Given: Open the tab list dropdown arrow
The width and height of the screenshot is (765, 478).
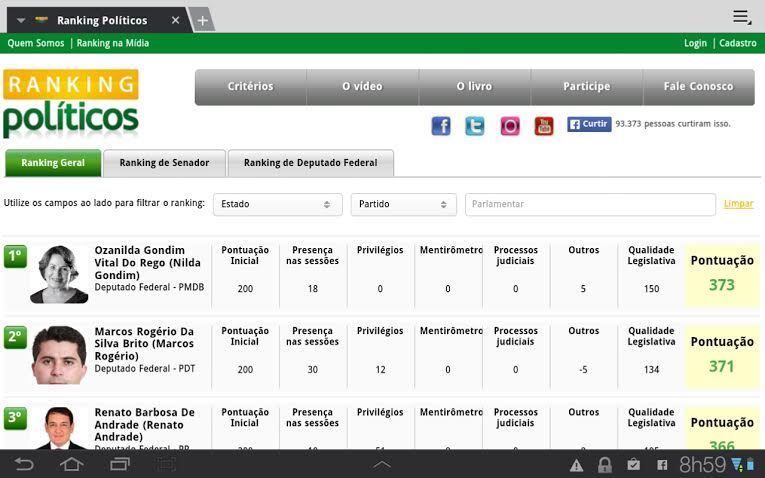Looking at the screenshot, I should pos(21,20).
